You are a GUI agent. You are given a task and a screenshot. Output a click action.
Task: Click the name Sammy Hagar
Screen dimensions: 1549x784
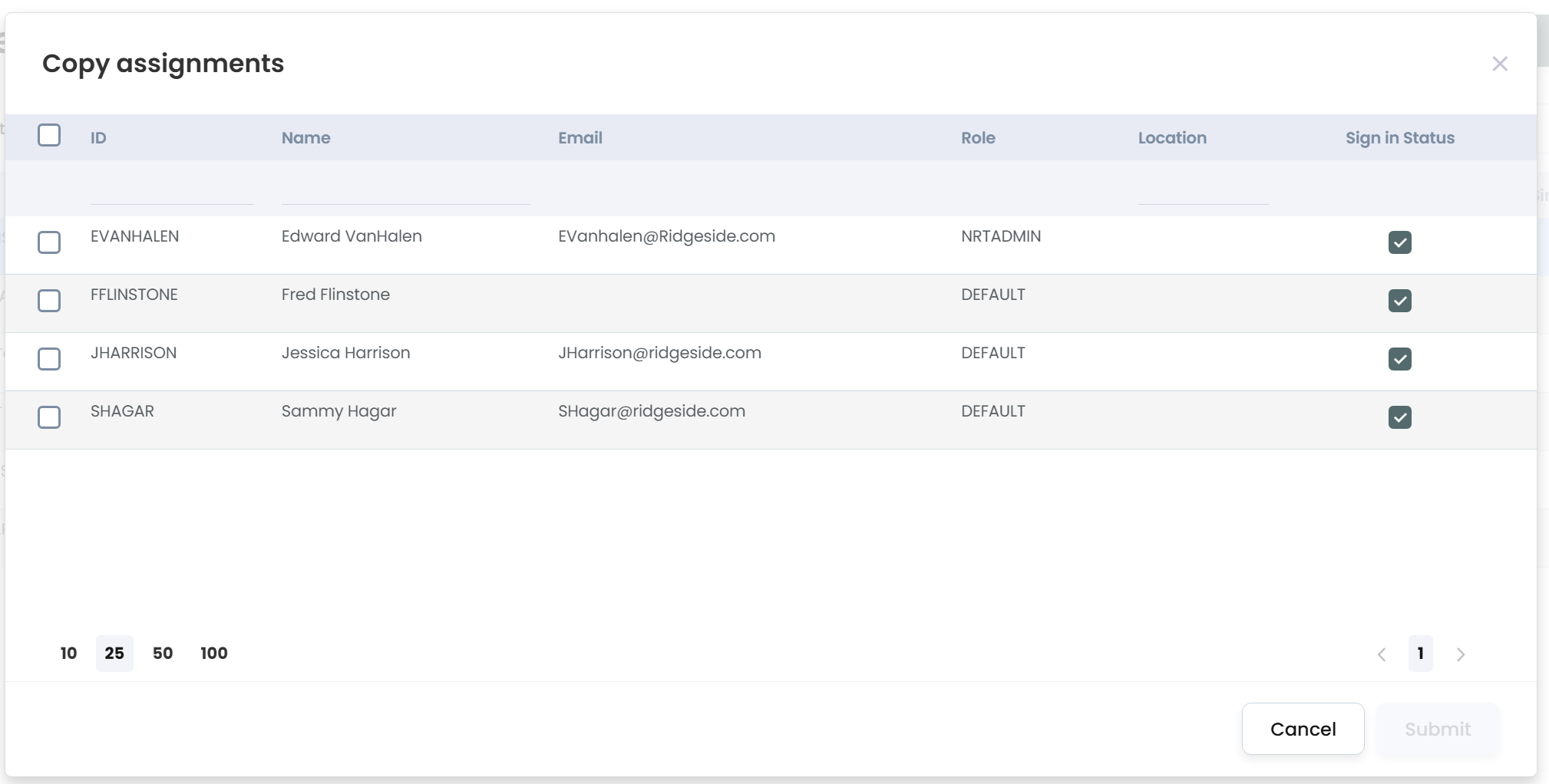coord(339,411)
